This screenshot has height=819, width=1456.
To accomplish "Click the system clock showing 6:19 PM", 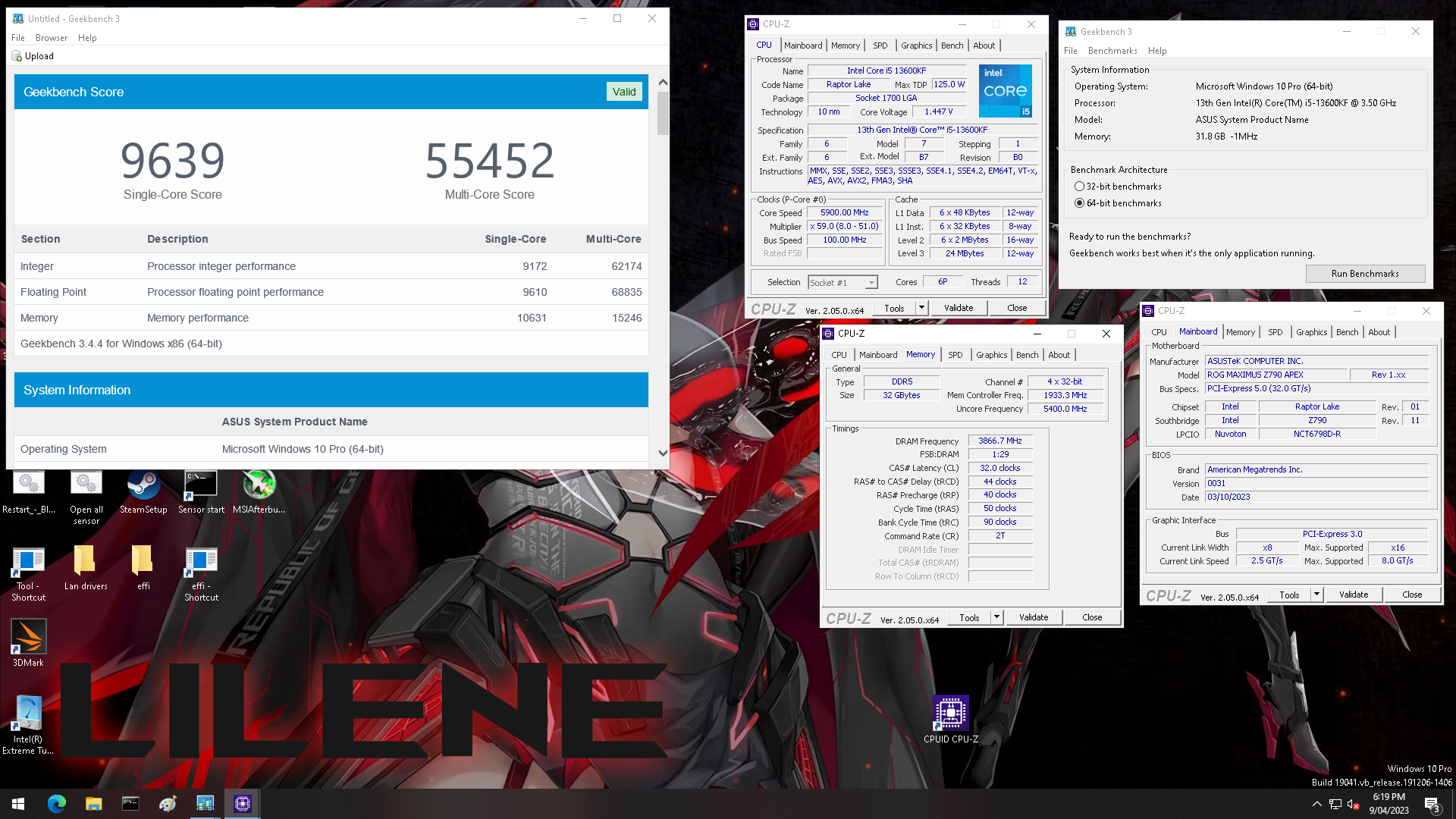I will (1389, 804).
